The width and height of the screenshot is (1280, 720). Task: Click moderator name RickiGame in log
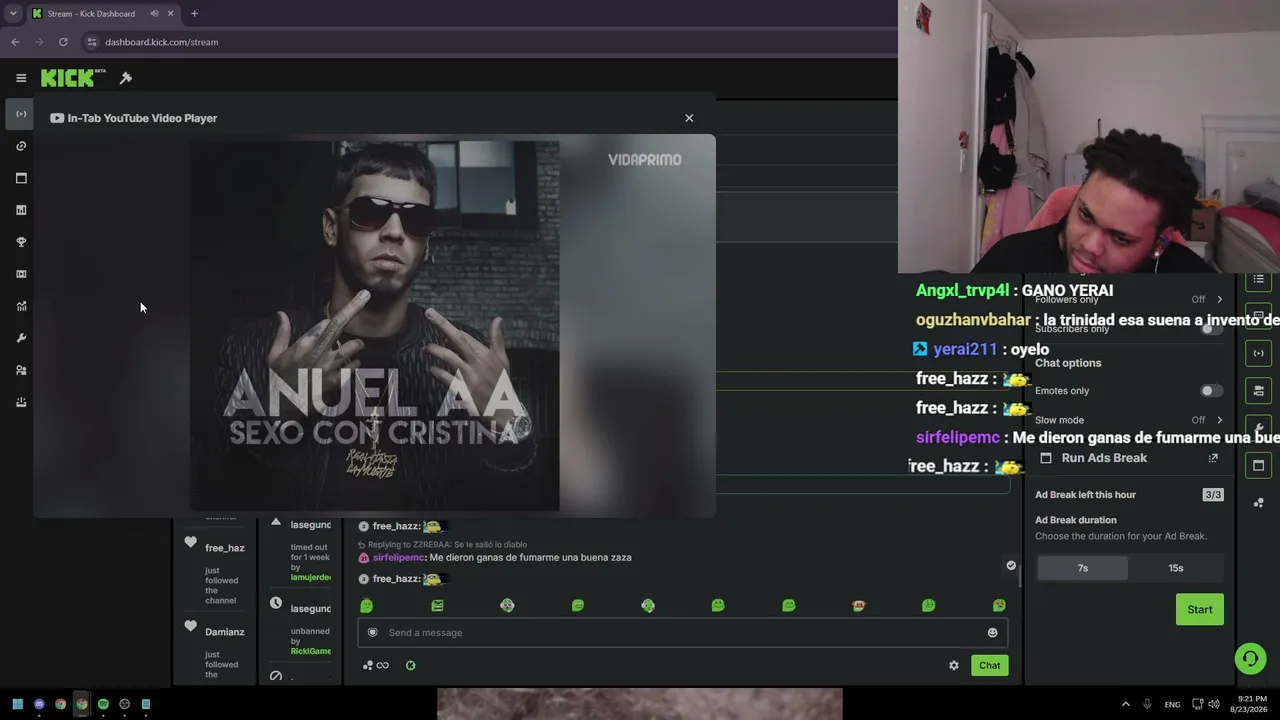click(311, 651)
